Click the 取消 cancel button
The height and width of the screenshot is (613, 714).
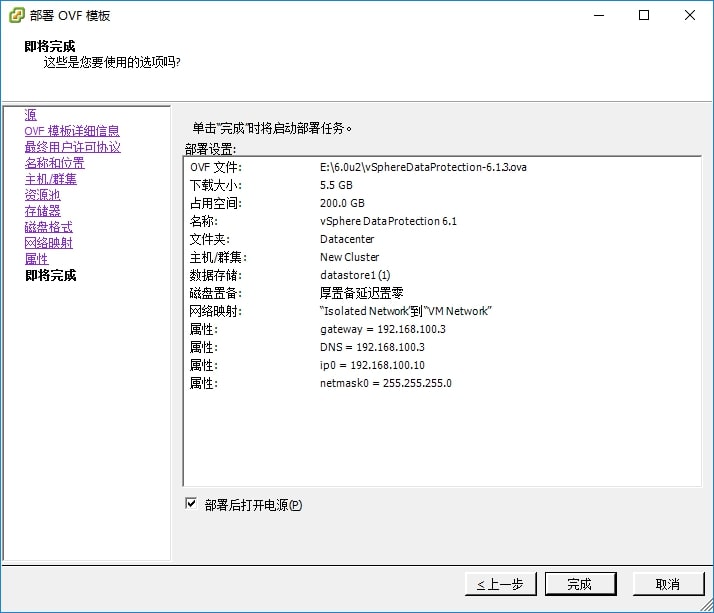point(668,584)
